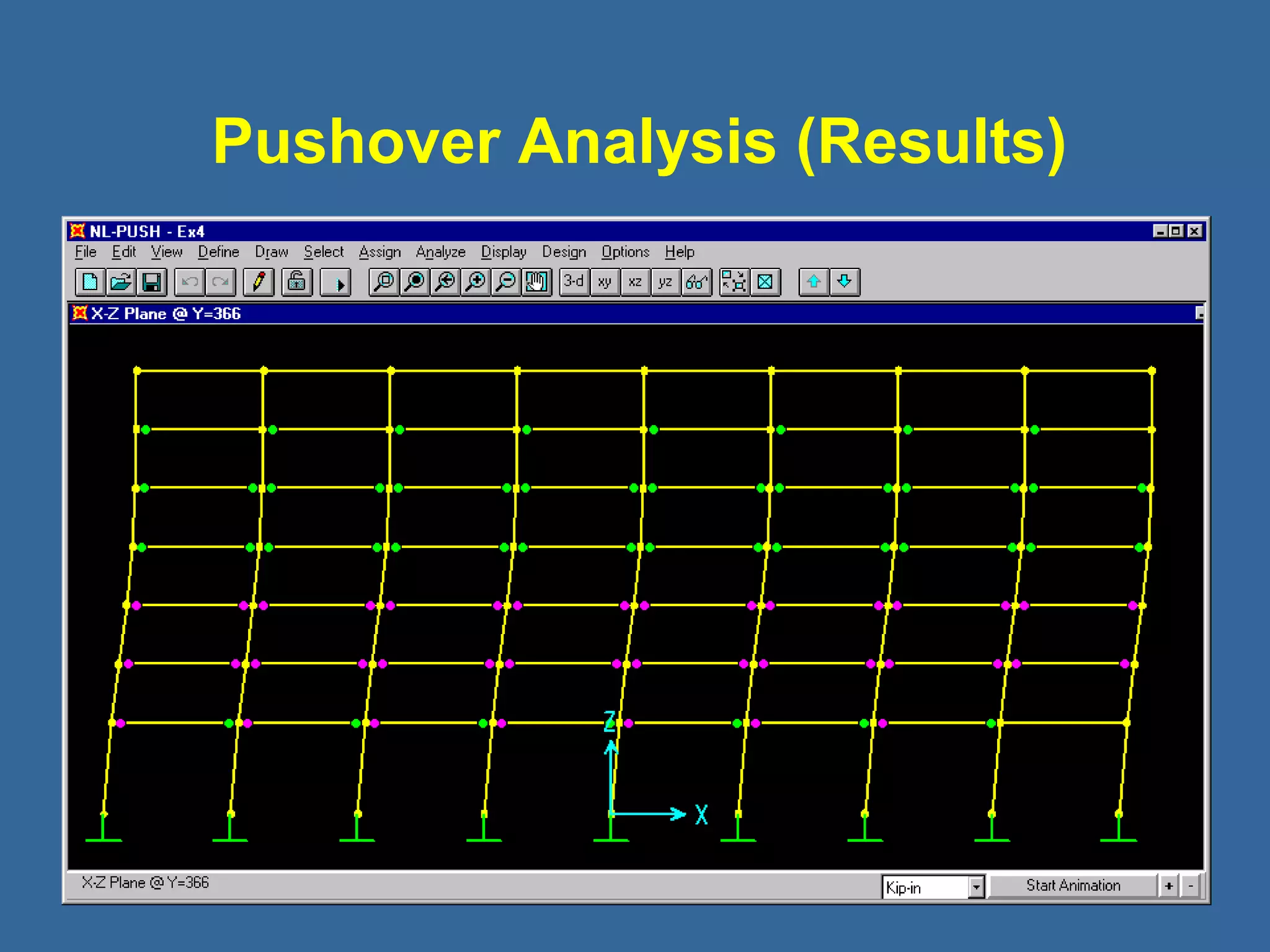Maximize the NL-PUSH application window
1270x952 pixels.
coord(1175,231)
